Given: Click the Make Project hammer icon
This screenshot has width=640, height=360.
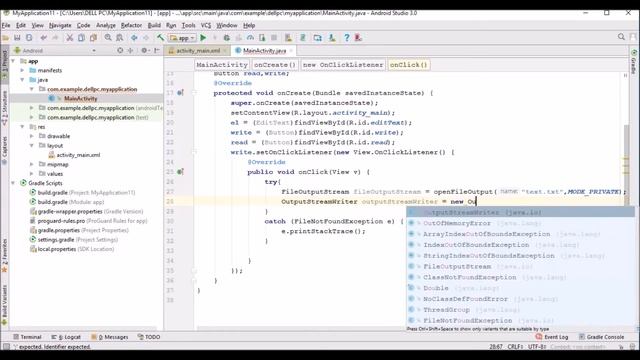Looking at the screenshot, I should [x=160, y=38].
